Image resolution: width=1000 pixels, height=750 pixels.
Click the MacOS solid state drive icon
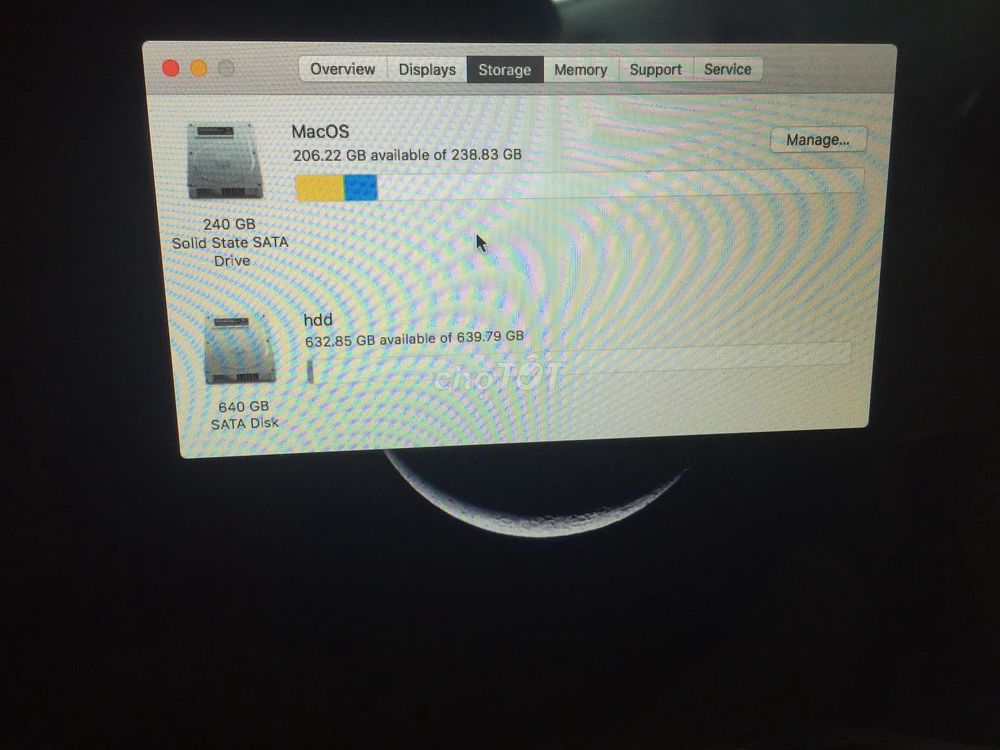tap(224, 161)
